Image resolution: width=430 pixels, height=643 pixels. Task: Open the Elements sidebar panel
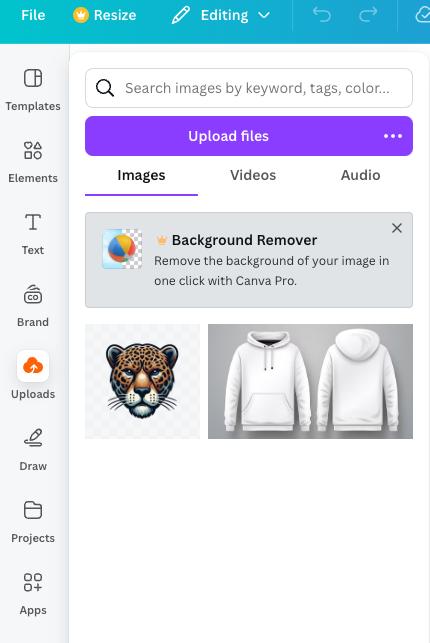tap(33, 162)
